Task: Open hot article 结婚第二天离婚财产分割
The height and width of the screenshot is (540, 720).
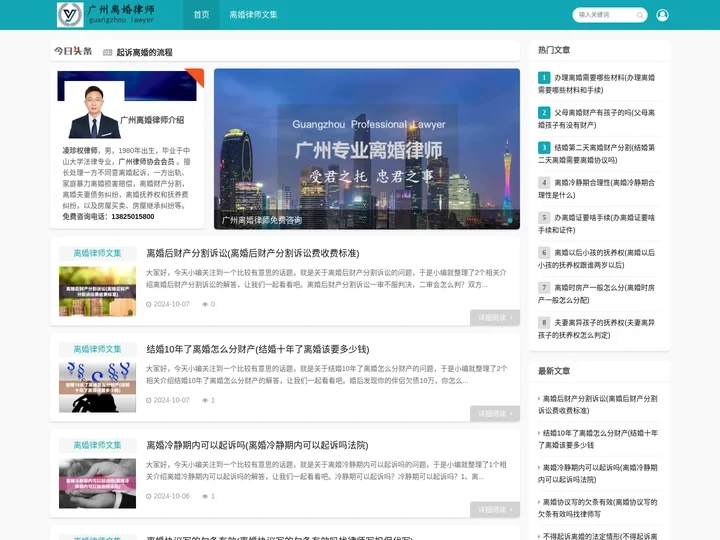Action: pos(597,154)
